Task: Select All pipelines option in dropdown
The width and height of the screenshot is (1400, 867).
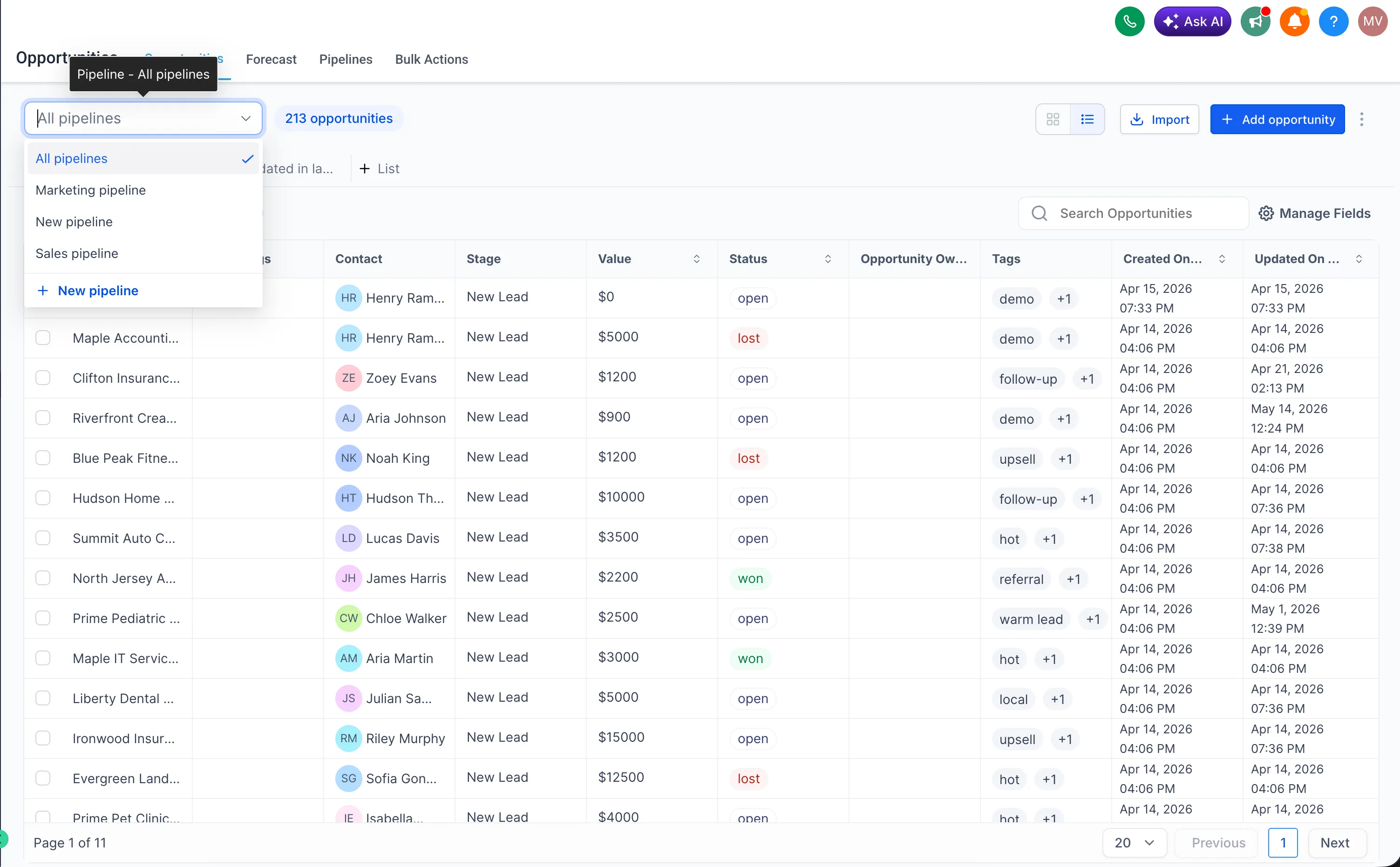Action: (143, 158)
